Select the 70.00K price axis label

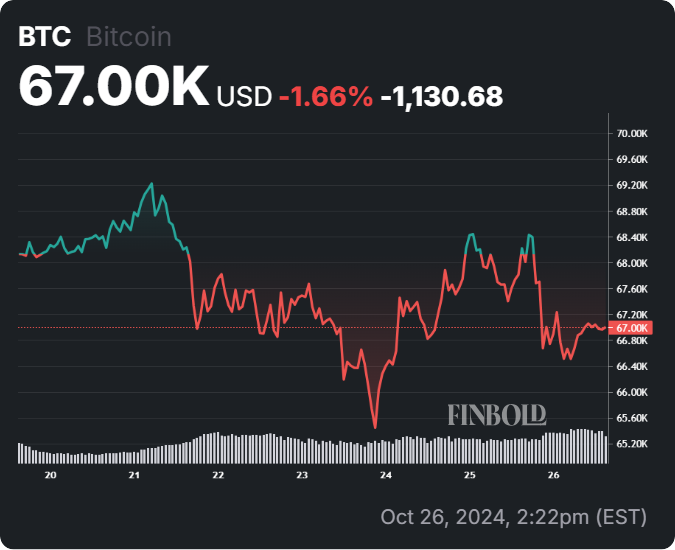click(634, 134)
